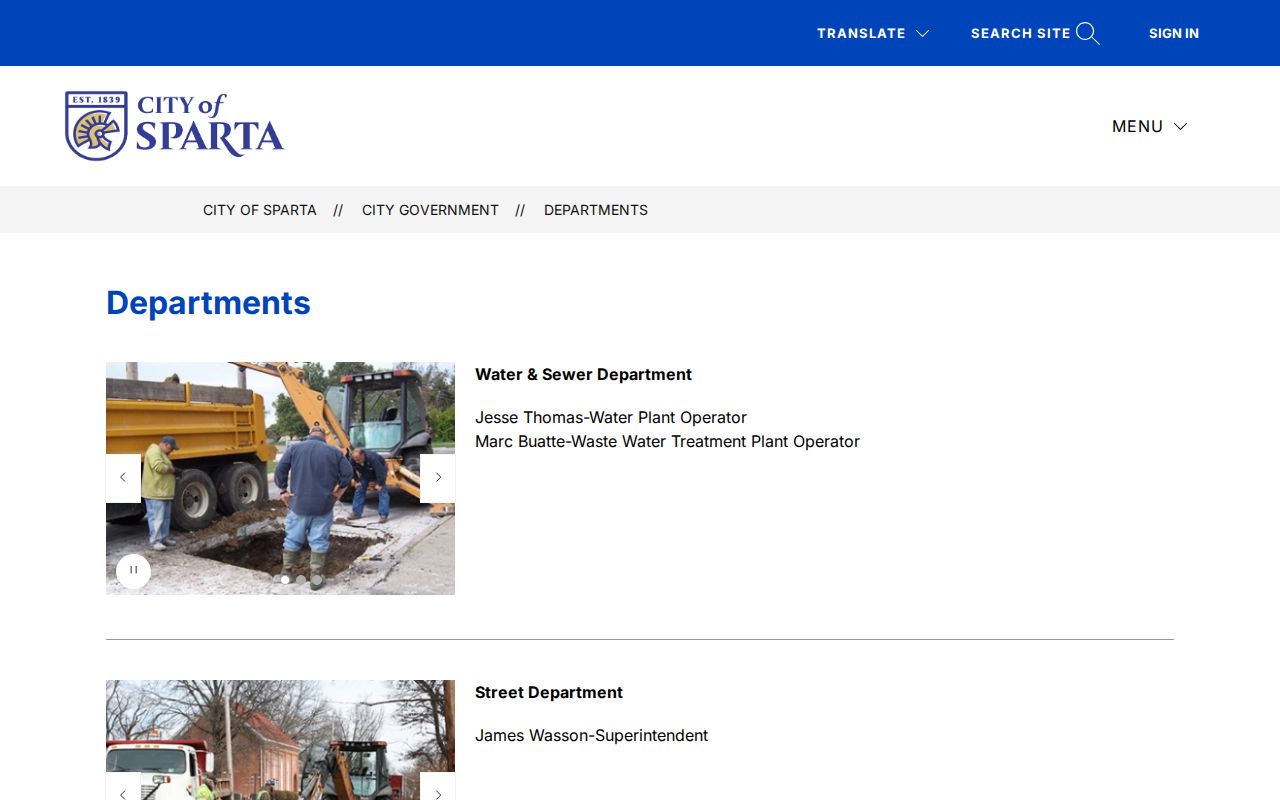
Task: Click Jesse Thomas-Water Plant Operator text
Action: (x=611, y=417)
